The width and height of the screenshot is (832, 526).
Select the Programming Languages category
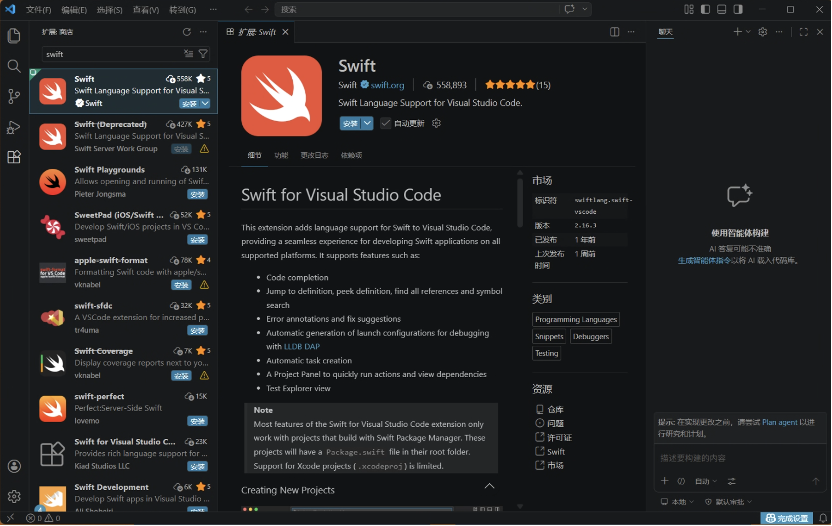click(576, 320)
